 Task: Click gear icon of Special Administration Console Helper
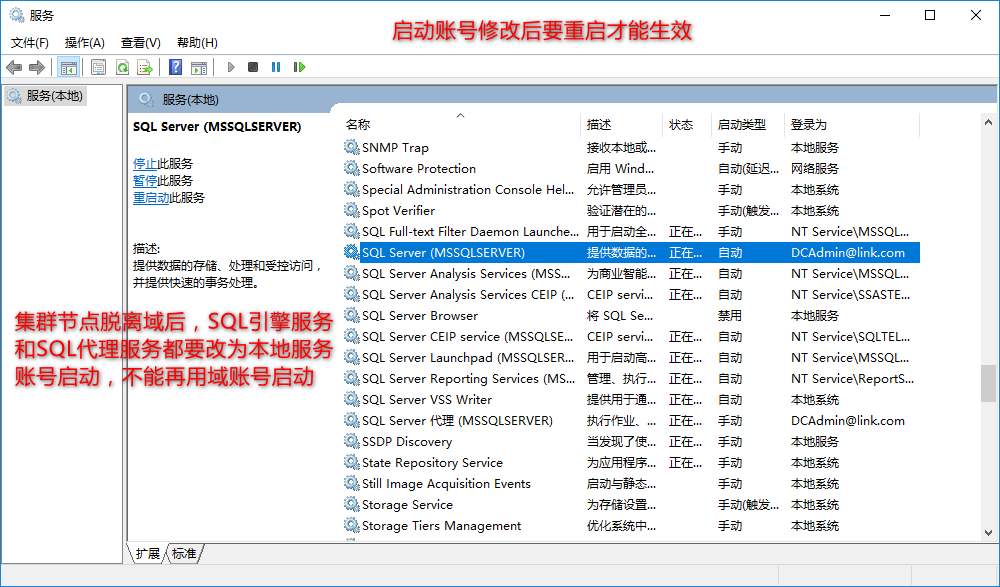pyautogui.click(x=351, y=189)
